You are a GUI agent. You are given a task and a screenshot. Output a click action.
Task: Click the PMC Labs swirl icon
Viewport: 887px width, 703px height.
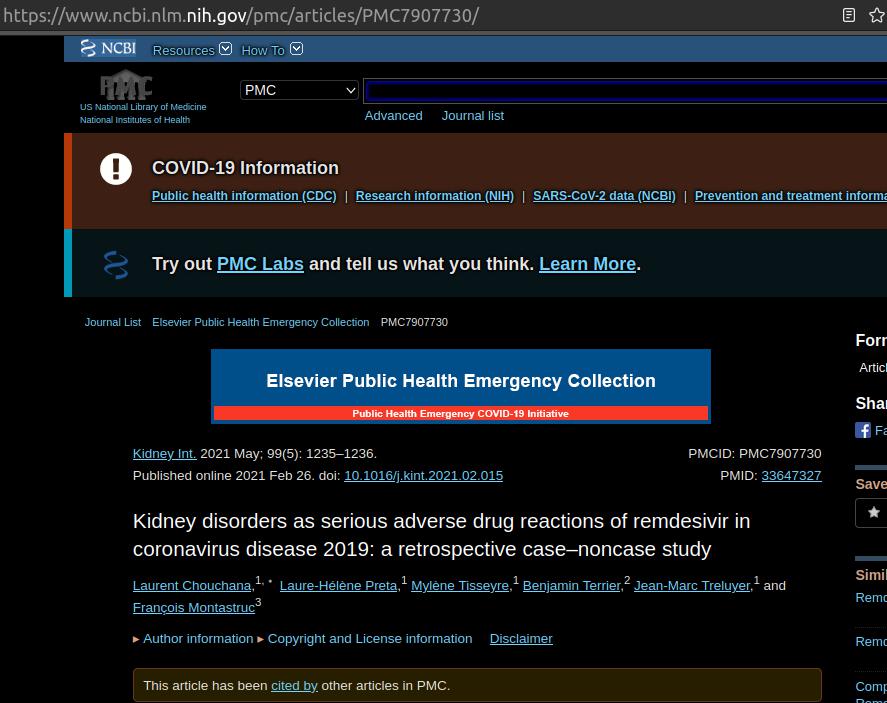coord(116,265)
